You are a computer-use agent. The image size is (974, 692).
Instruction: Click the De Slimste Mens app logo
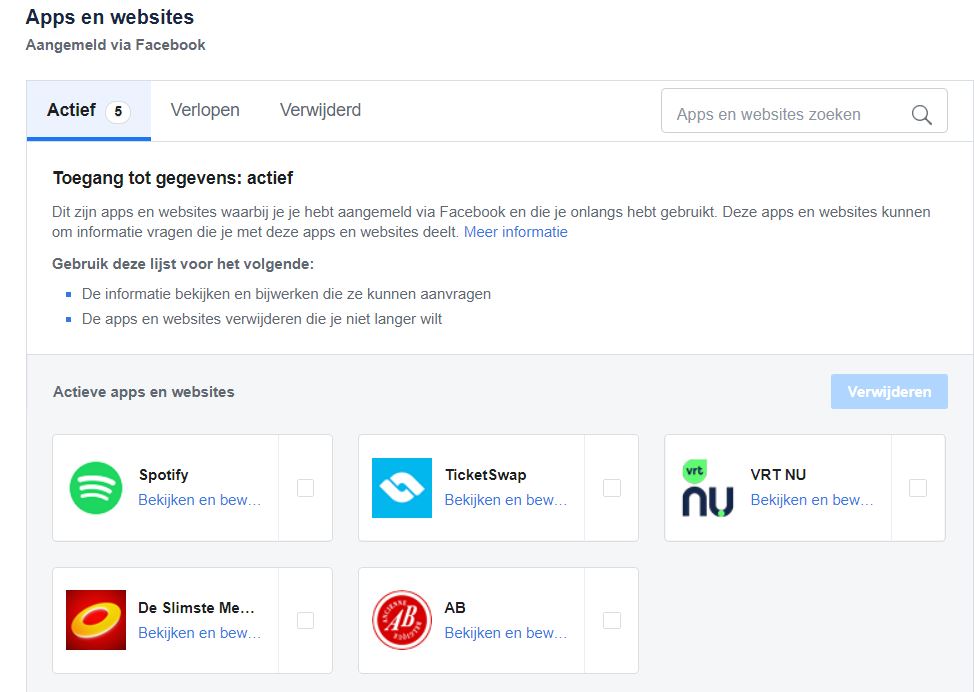[x=96, y=620]
